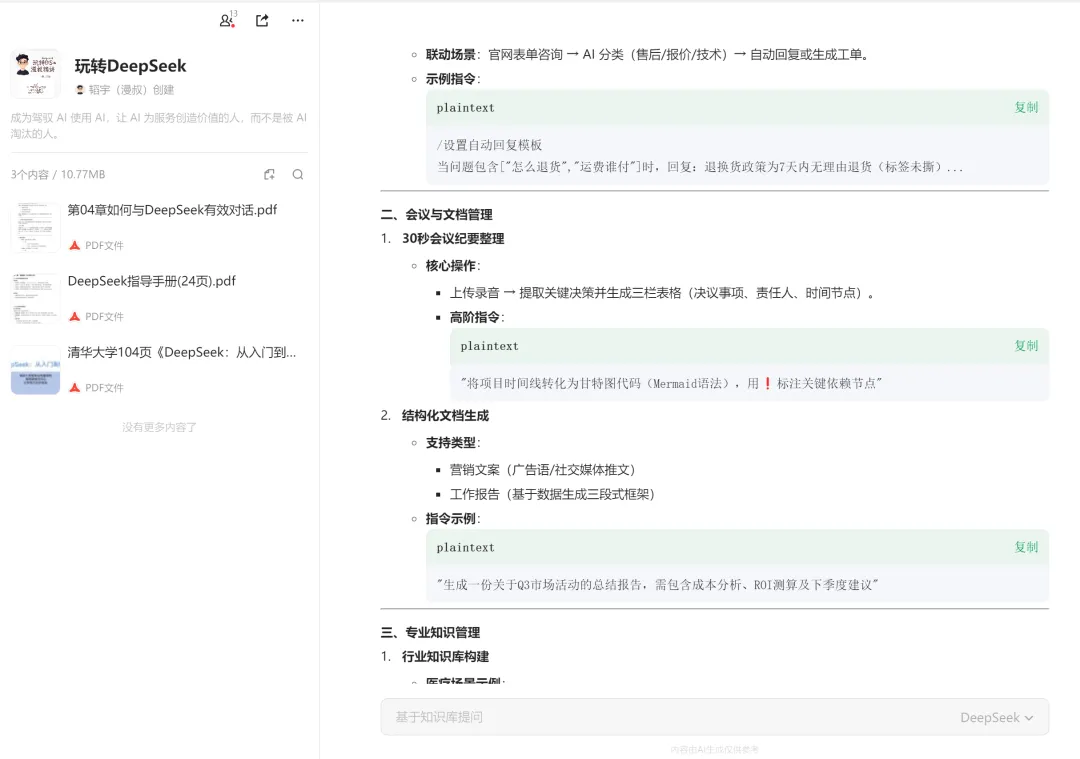This screenshot has height=759, width=1080.
Task: Expand the DeepSeek model dropdown
Action: (996, 717)
